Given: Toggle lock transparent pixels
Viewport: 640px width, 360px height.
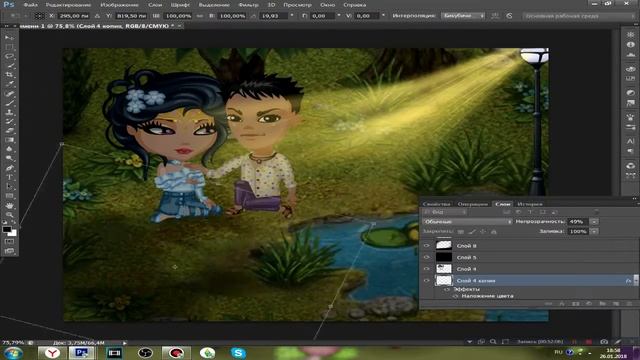Looking at the screenshot, I should pyautogui.click(x=461, y=231).
